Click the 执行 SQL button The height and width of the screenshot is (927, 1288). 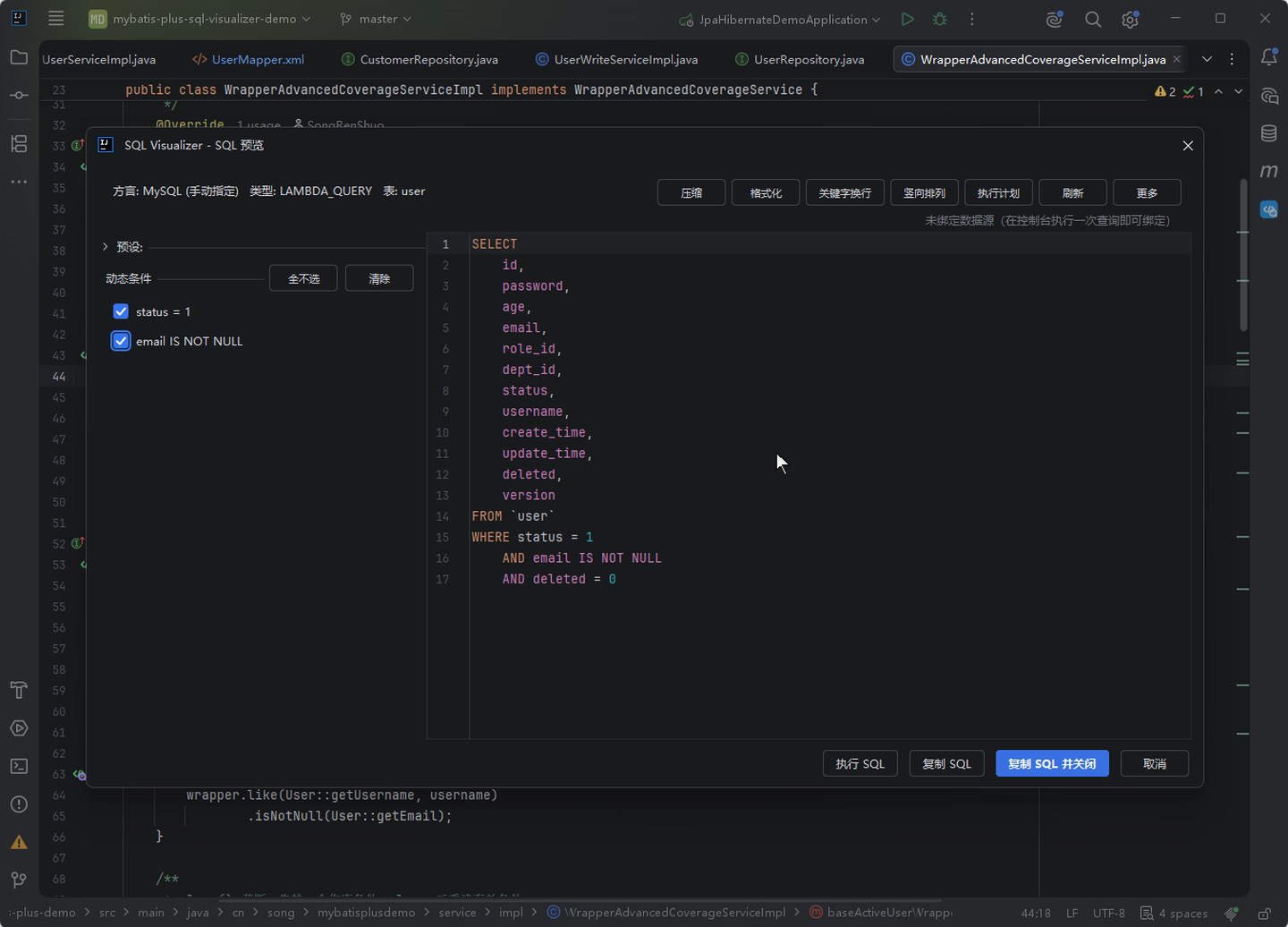pyautogui.click(x=860, y=763)
